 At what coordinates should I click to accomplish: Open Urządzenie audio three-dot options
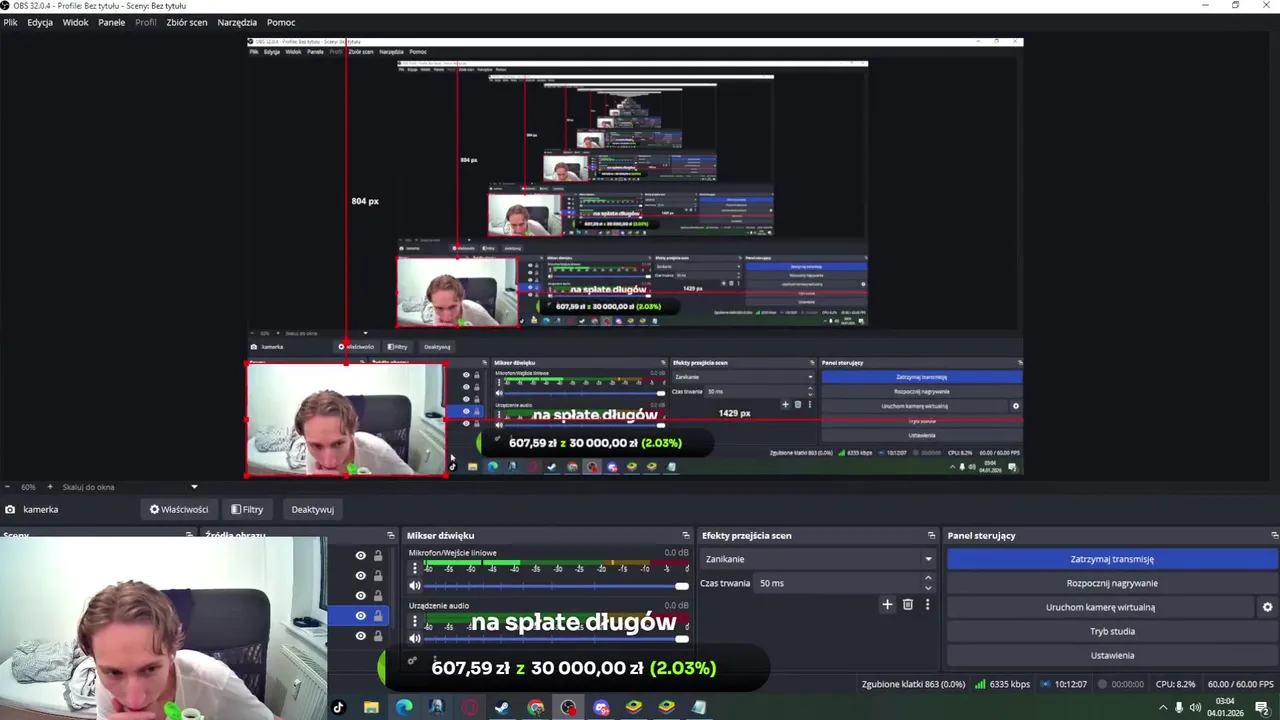click(x=415, y=621)
